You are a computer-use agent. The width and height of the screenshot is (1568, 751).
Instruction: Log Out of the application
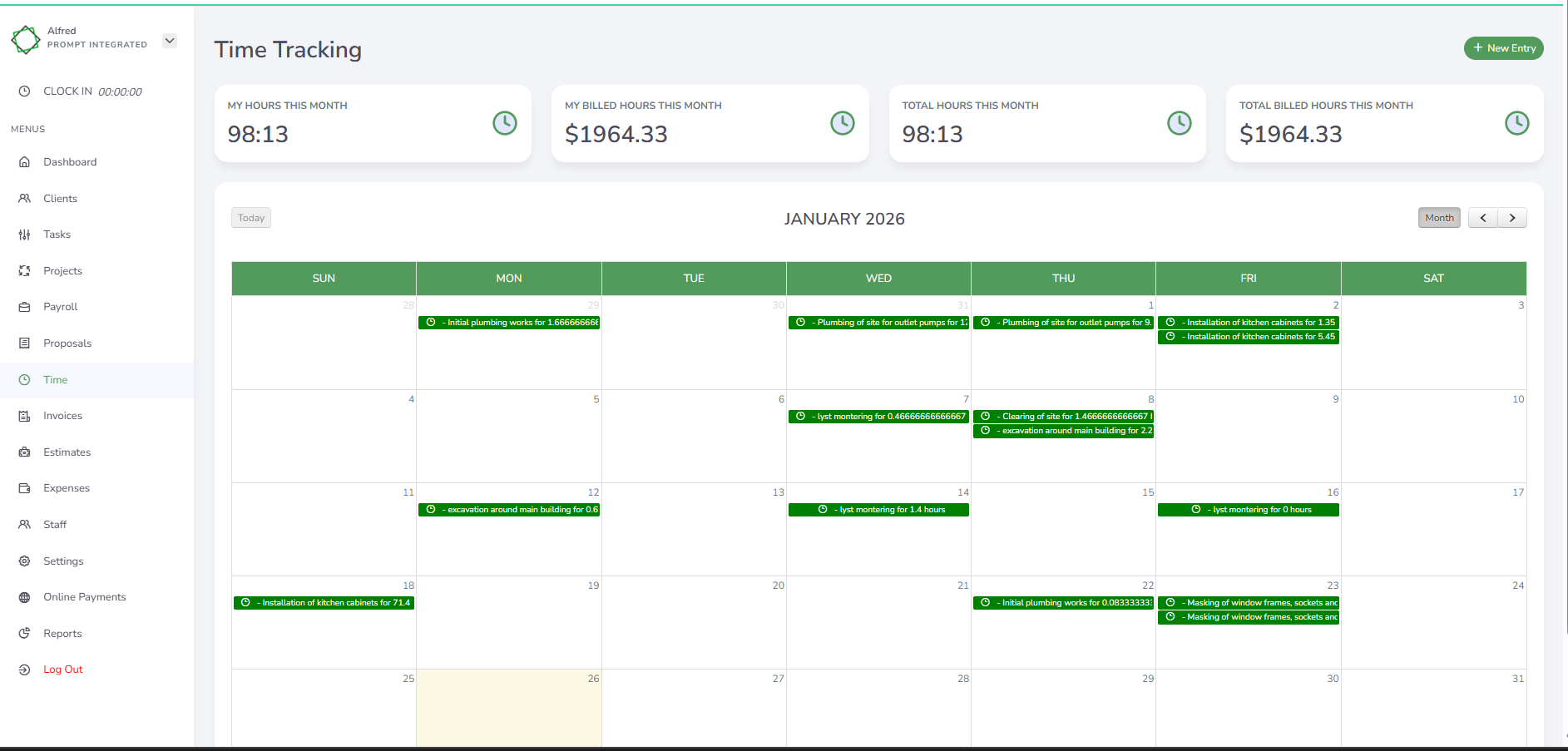pyautogui.click(x=62, y=669)
